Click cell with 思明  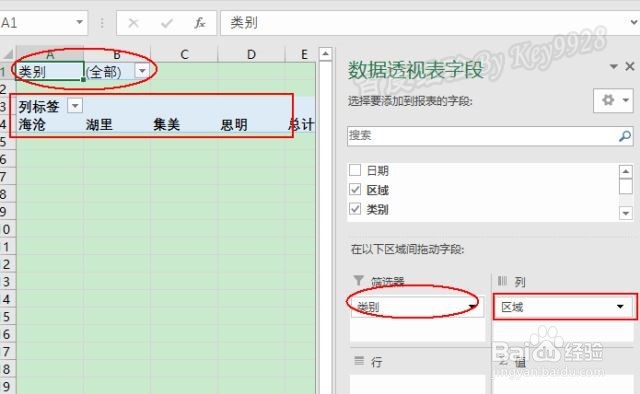(251, 124)
